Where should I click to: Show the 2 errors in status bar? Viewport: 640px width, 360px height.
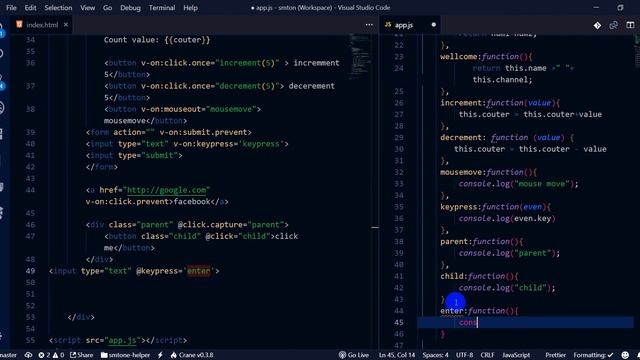[44, 355]
